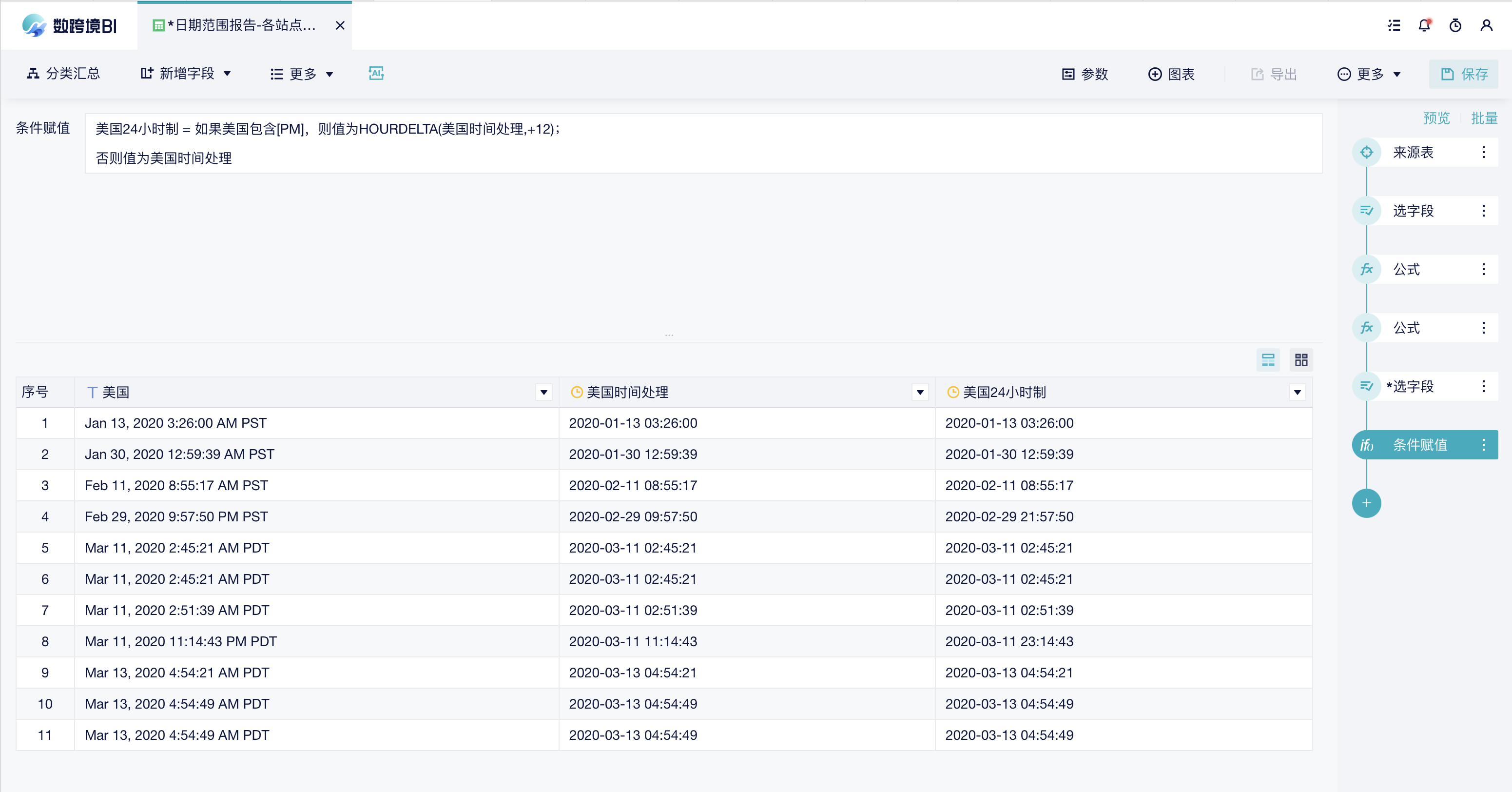Open options menu for 条件赋值 step
This screenshot has width=1512, height=792.
(1483, 445)
